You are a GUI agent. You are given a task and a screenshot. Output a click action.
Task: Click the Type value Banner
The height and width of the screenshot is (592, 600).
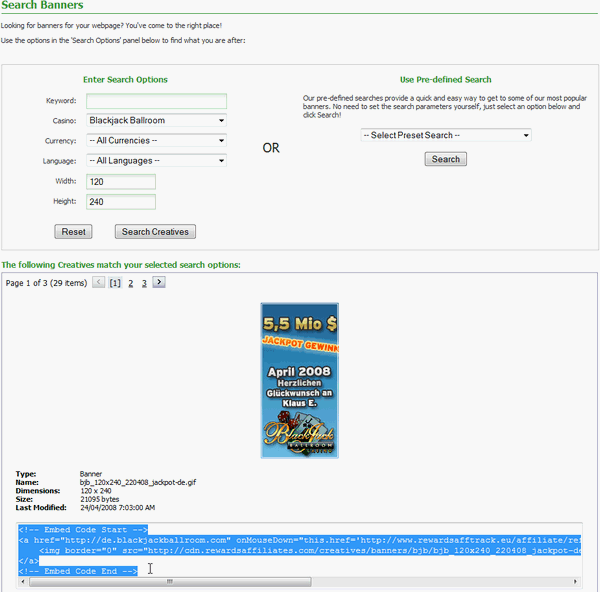pyautogui.click(x=91, y=474)
